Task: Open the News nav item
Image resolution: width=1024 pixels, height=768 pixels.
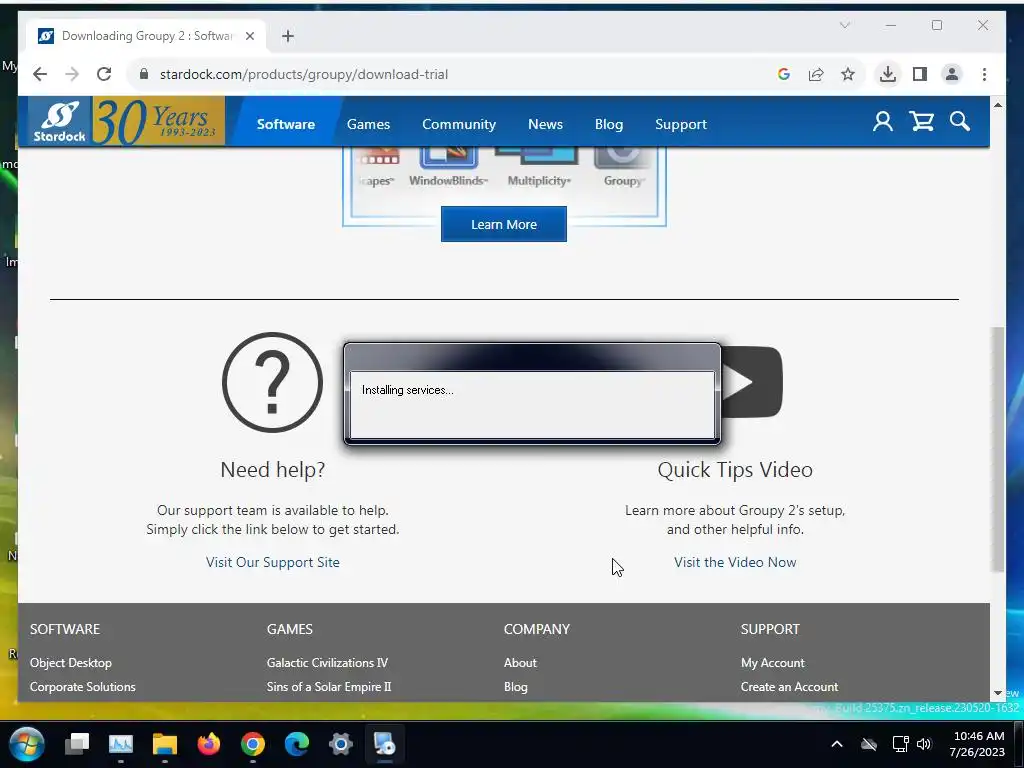Action: (545, 124)
